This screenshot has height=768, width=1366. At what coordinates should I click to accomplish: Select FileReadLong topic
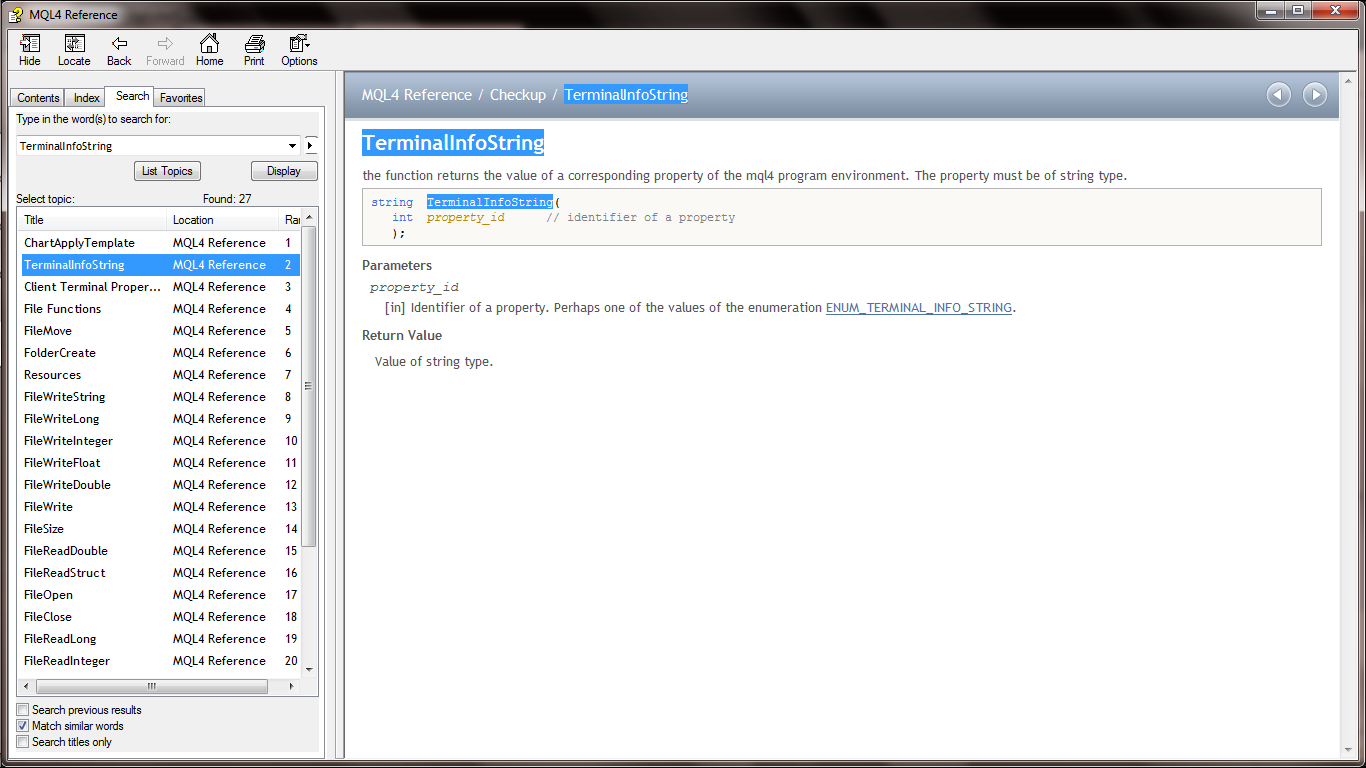click(160, 639)
